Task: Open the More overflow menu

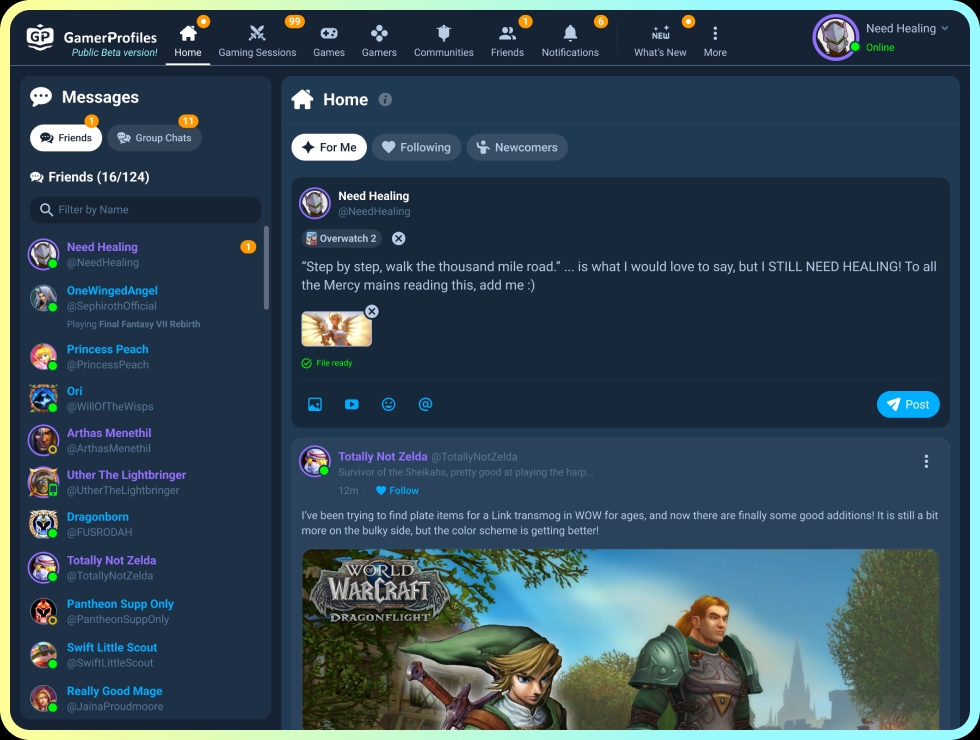Action: (715, 38)
